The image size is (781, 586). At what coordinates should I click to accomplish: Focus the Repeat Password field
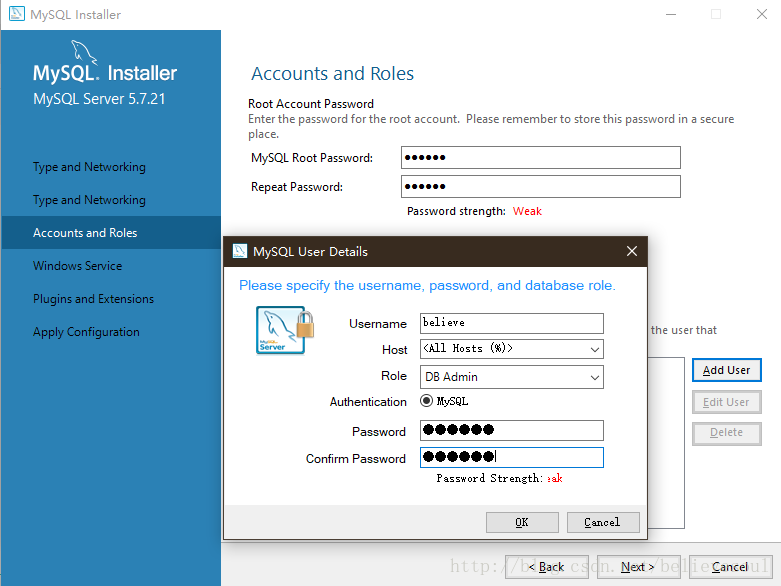click(540, 186)
